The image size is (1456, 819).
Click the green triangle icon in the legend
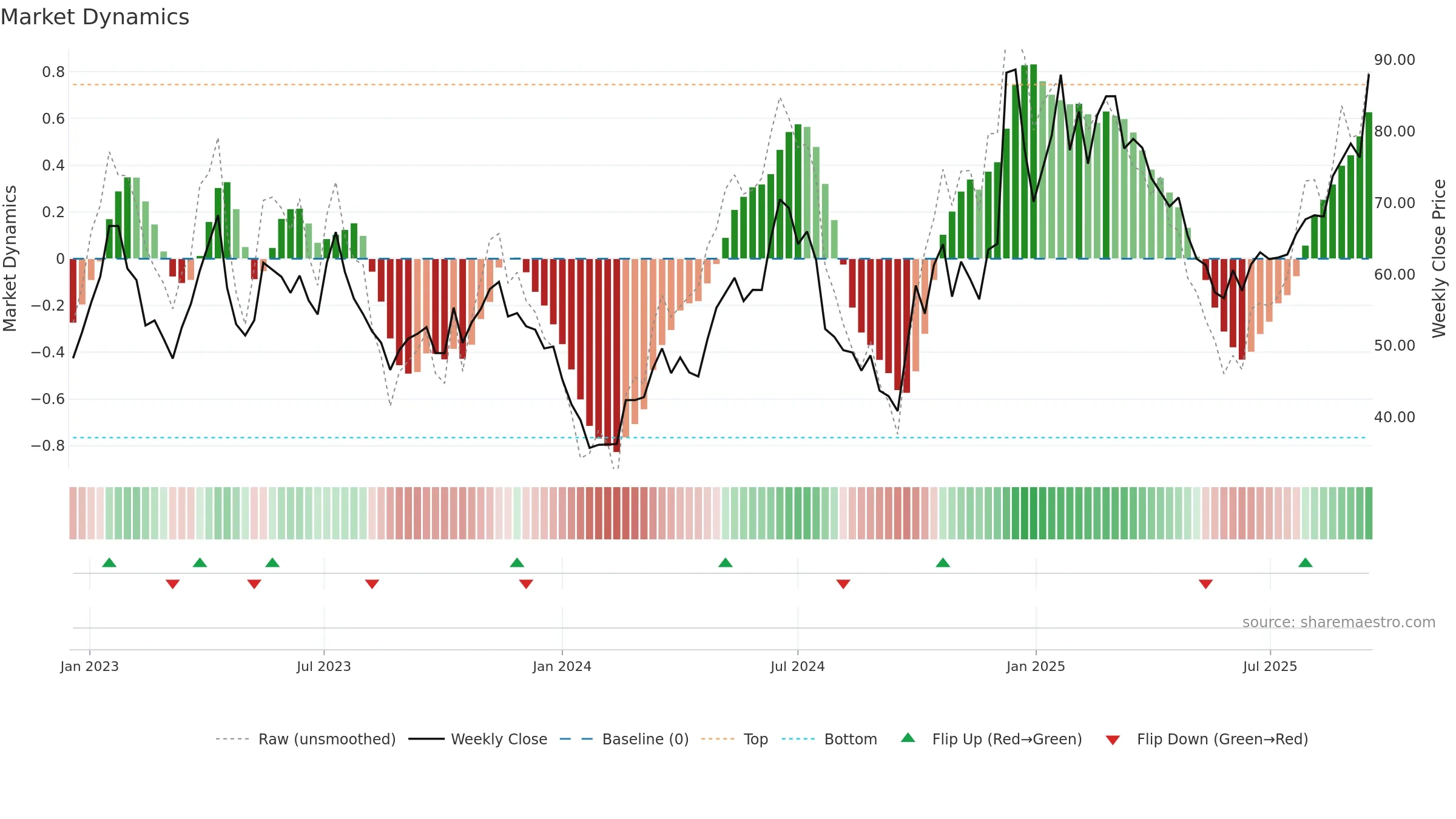tap(908, 738)
